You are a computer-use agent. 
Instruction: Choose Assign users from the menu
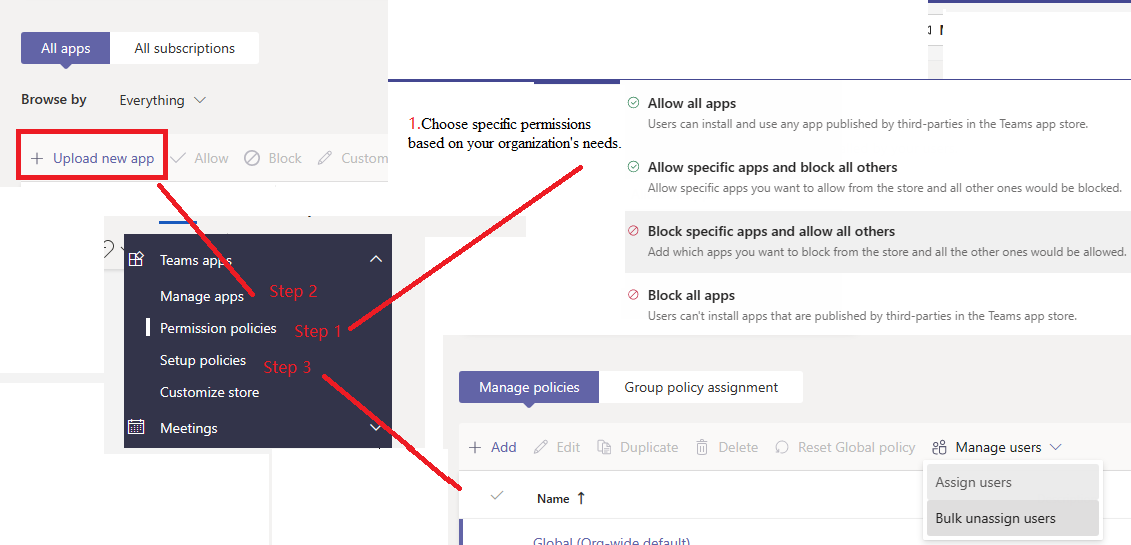1012,482
